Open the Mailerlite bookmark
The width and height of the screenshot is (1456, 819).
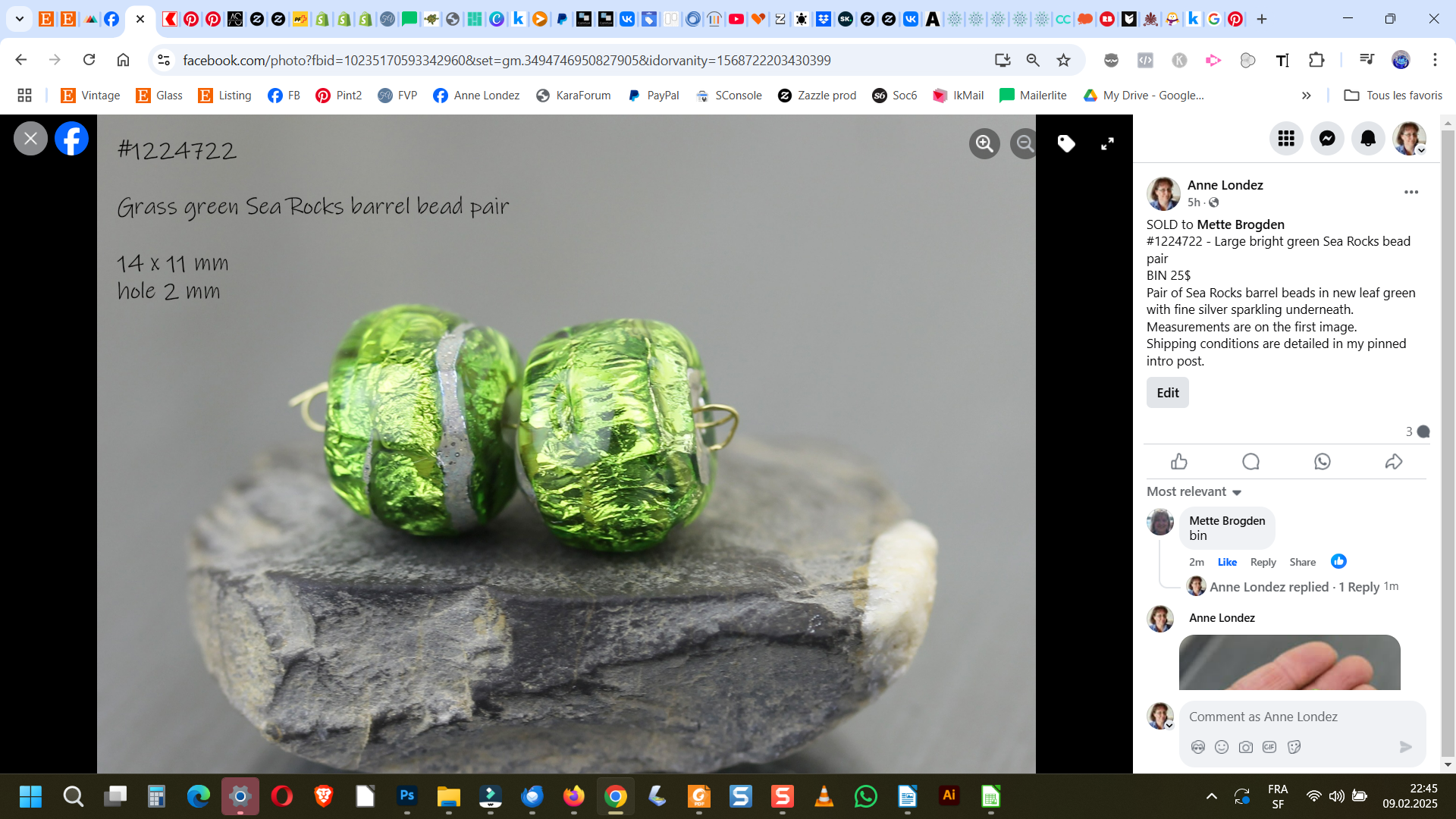(1034, 95)
